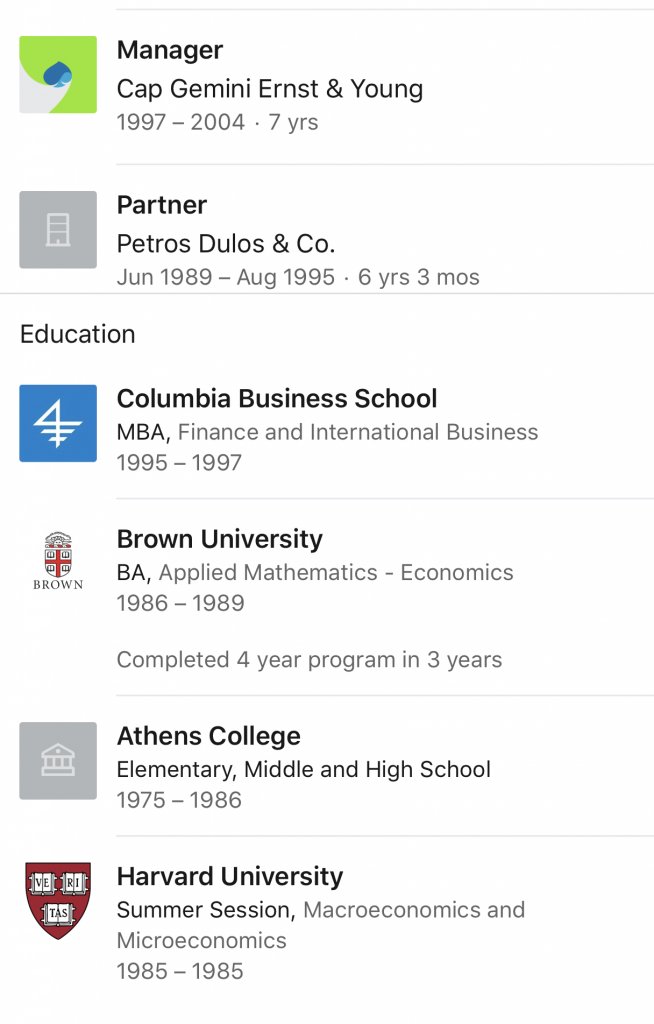Screen dimensions: 654x1024
Task: Tap the Petros Dulos & Co. placeholder building icon
Action: [58, 229]
